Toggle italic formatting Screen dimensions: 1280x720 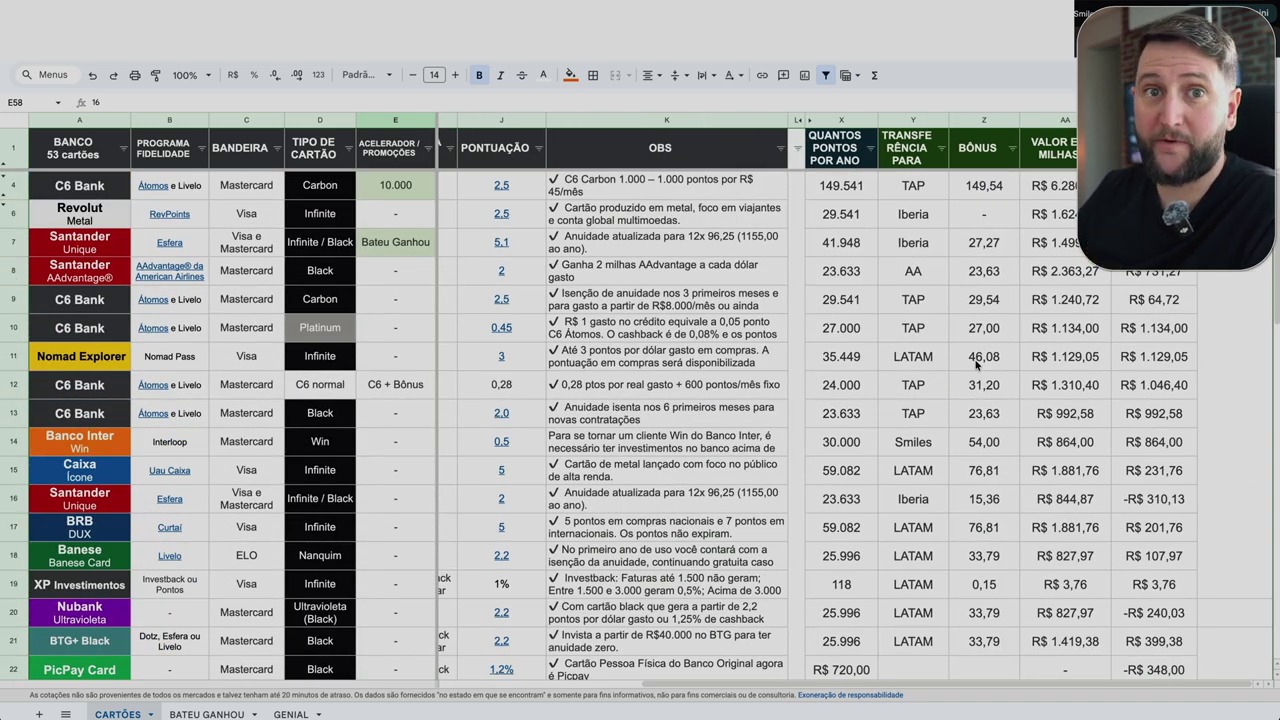coord(500,75)
